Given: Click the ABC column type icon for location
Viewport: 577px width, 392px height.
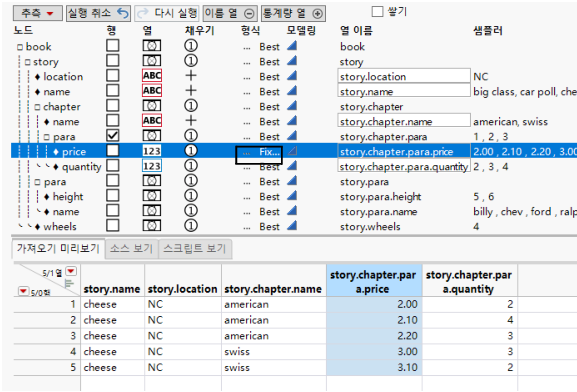Looking at the screenshot, I should 152,75.
